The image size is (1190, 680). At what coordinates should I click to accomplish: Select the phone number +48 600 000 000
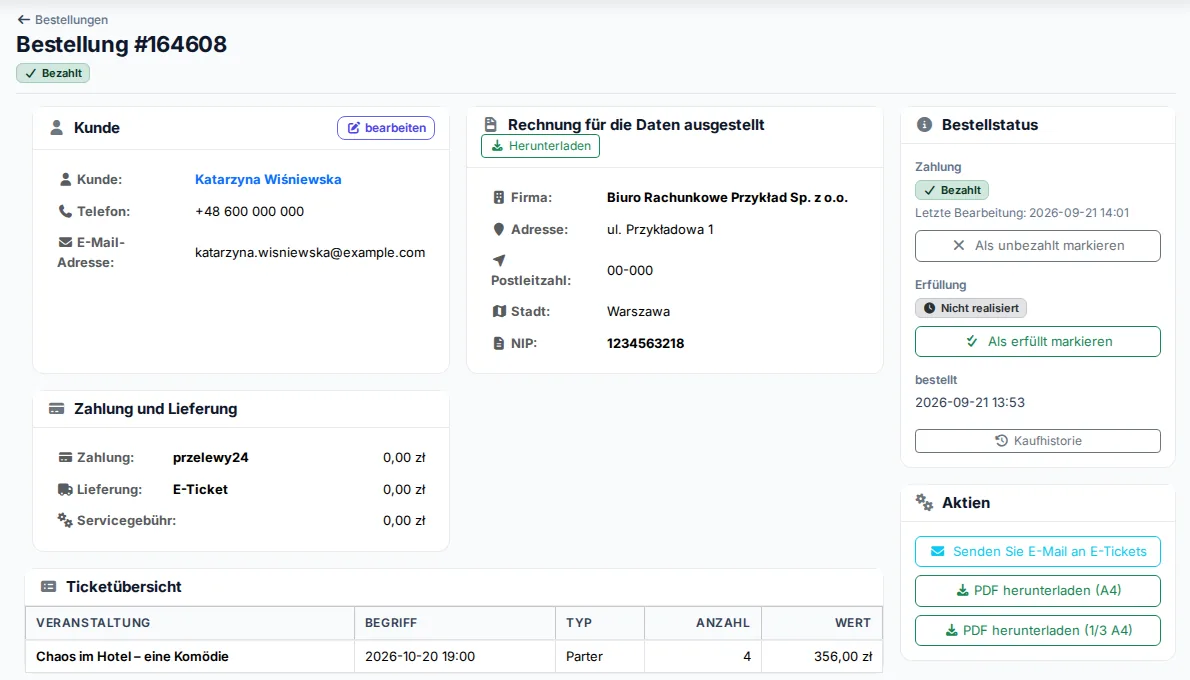(249, 211)
